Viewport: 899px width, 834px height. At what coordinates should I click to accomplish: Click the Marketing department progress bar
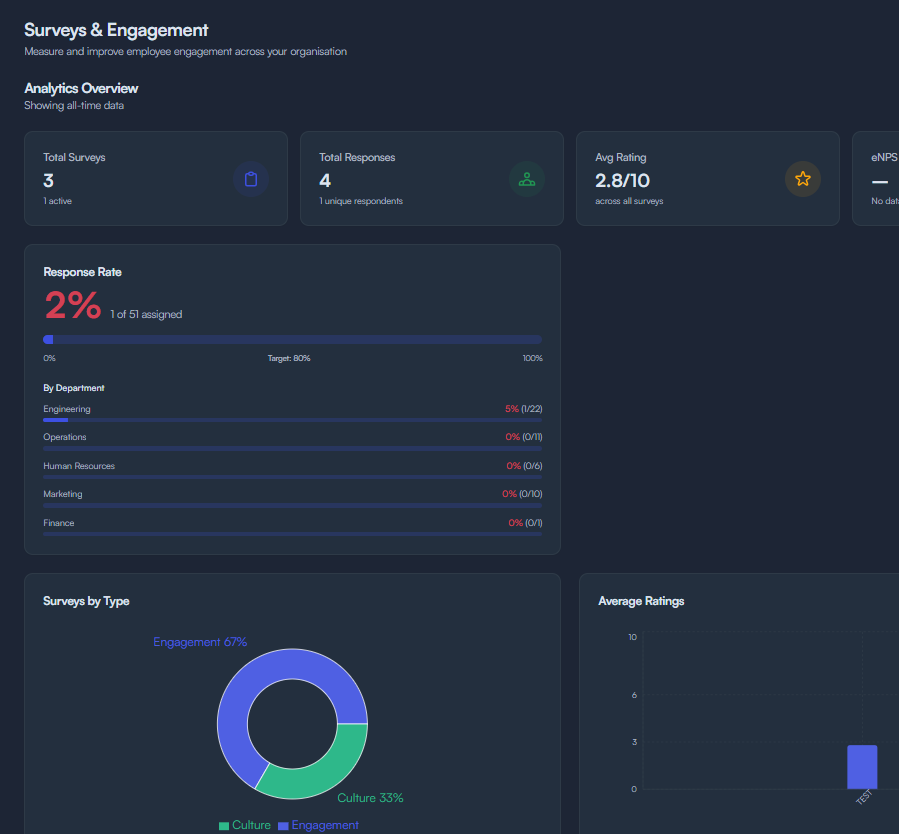pos(292,506)
